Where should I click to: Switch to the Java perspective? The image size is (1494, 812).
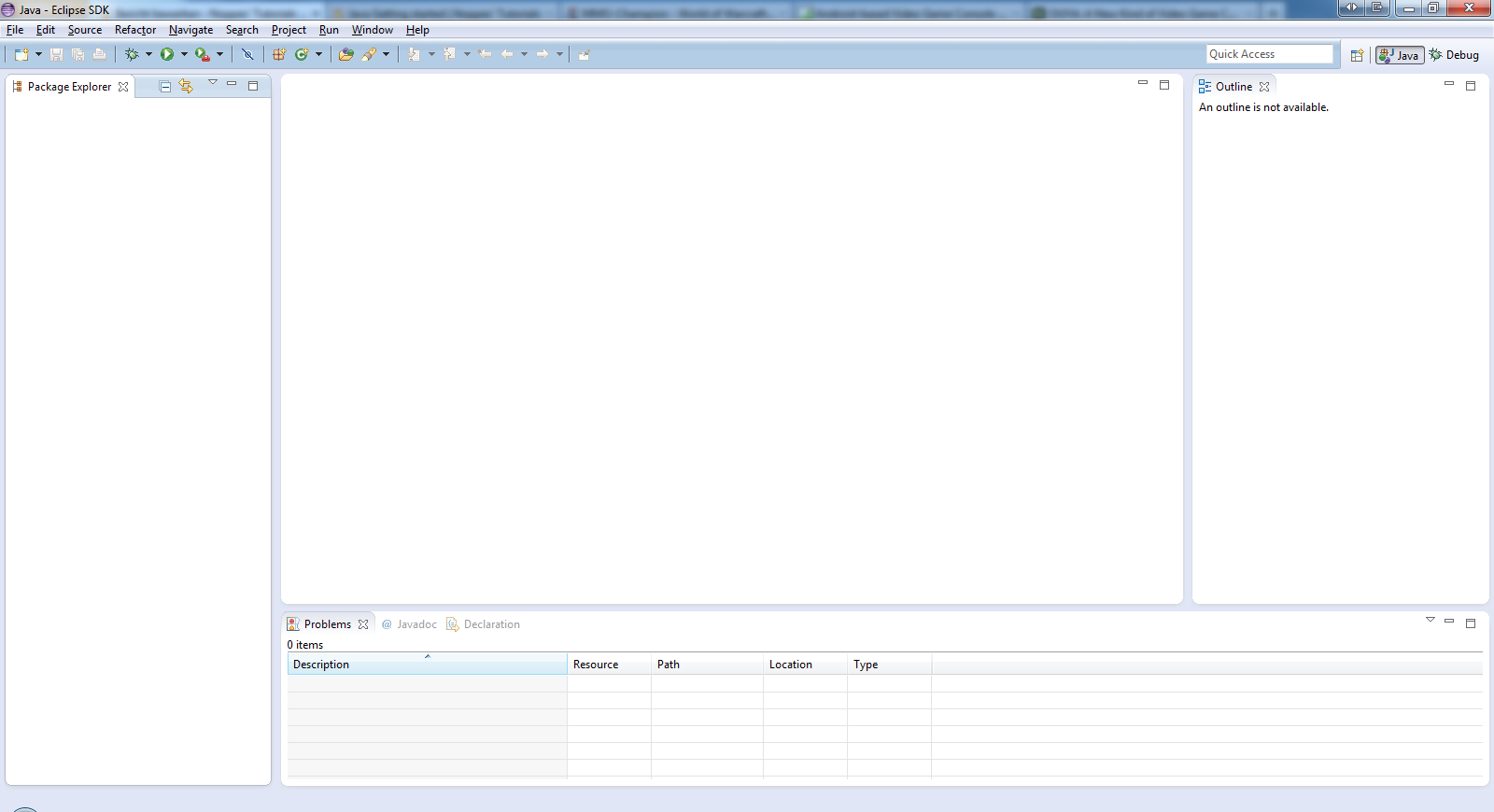coord(1400,55)
